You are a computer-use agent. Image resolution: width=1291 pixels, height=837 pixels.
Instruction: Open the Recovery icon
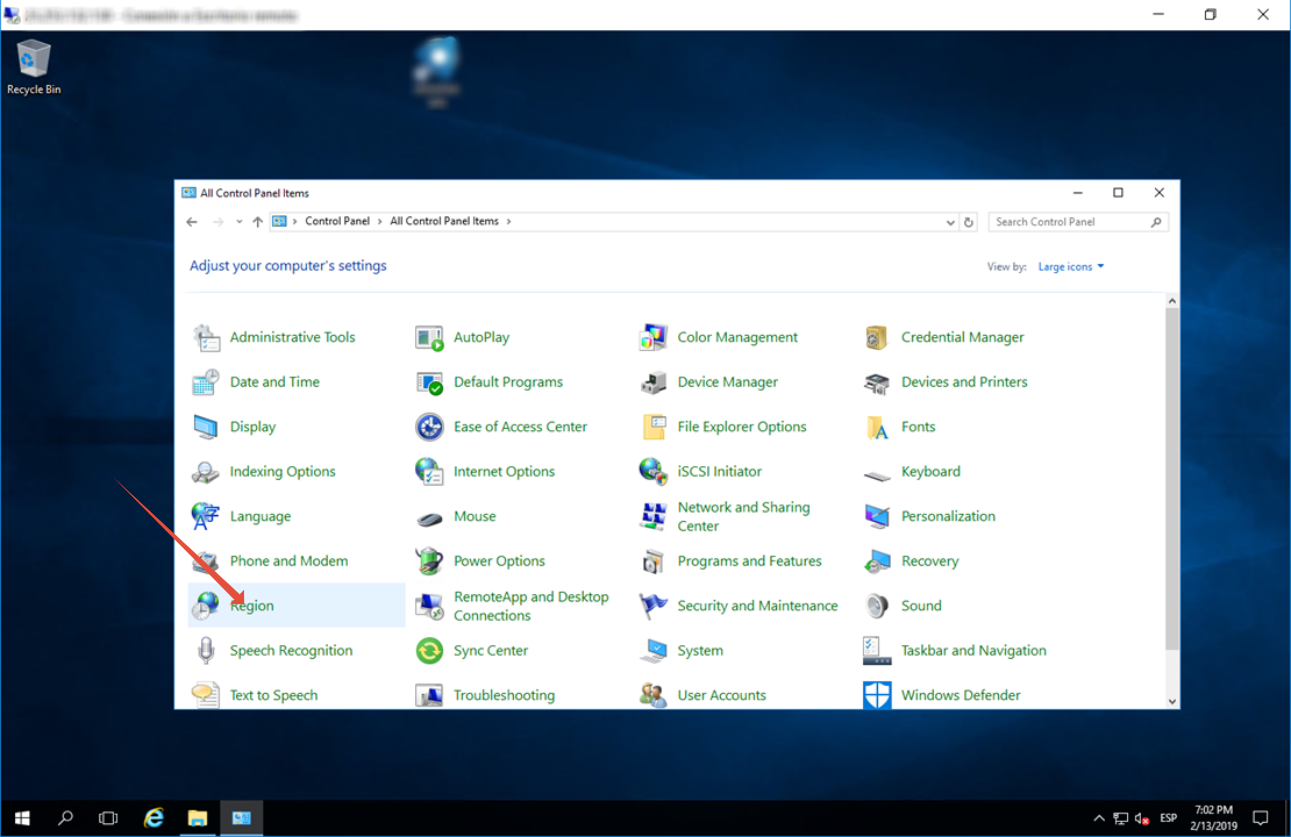[x=877, y=561]
